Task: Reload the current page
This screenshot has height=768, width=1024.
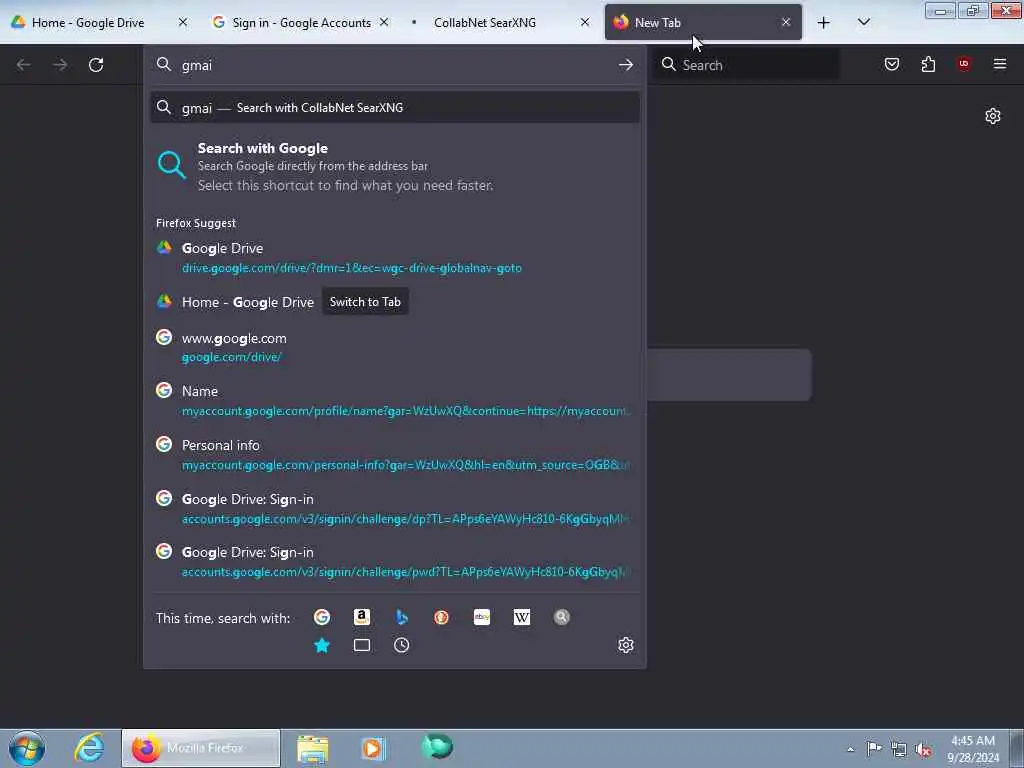Action: [96, 65]
